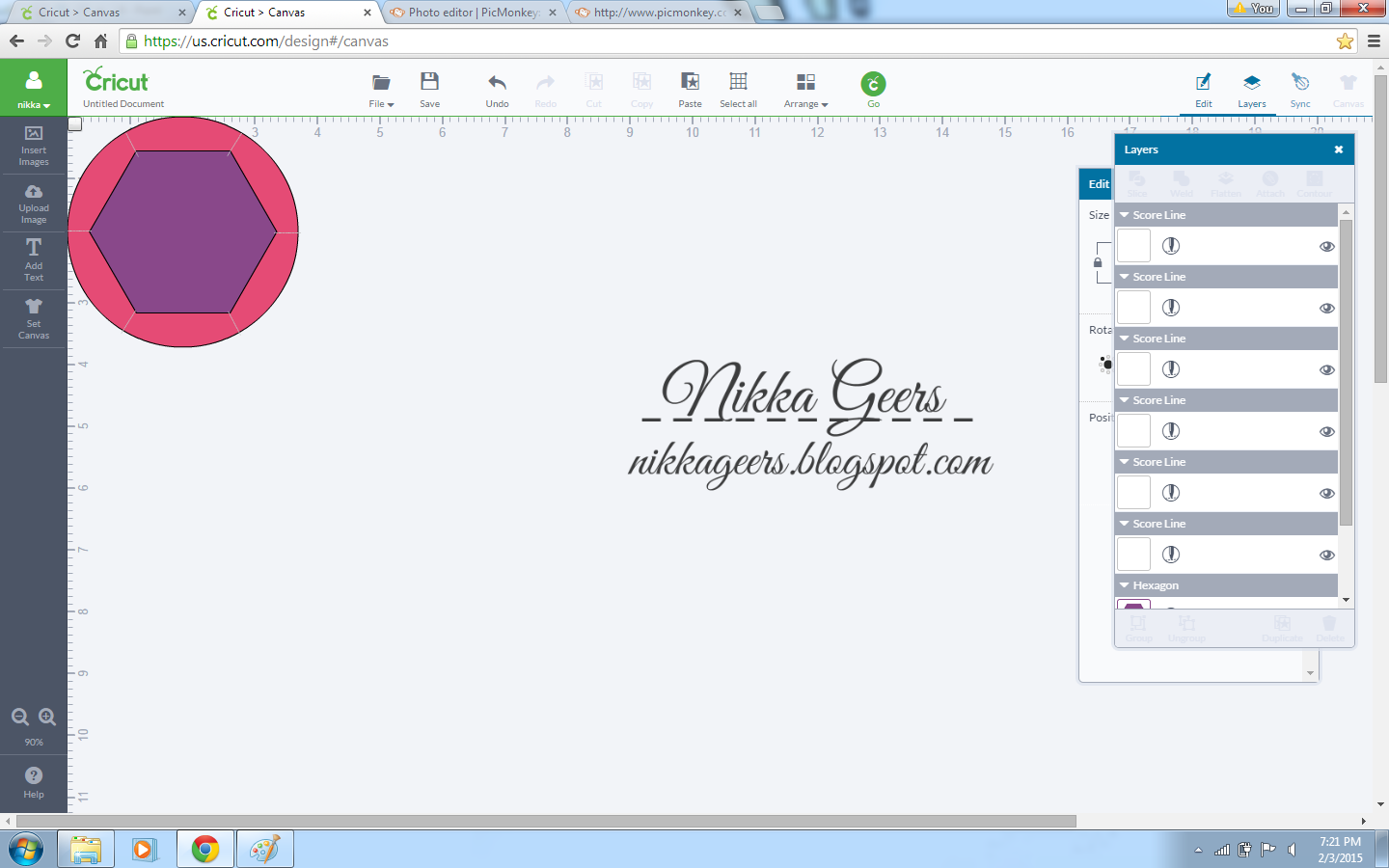The height and width of the screenshot is (868, 1389).
Task: Collapse the fourth Score Line layer
Action: (x=1124, y=400)
